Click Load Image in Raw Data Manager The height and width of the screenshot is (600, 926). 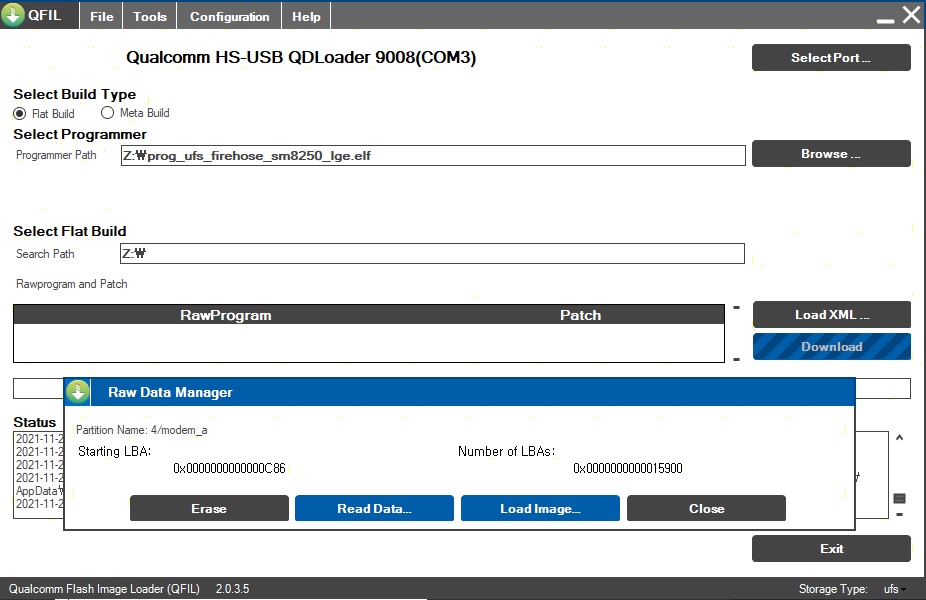(540, 508)
